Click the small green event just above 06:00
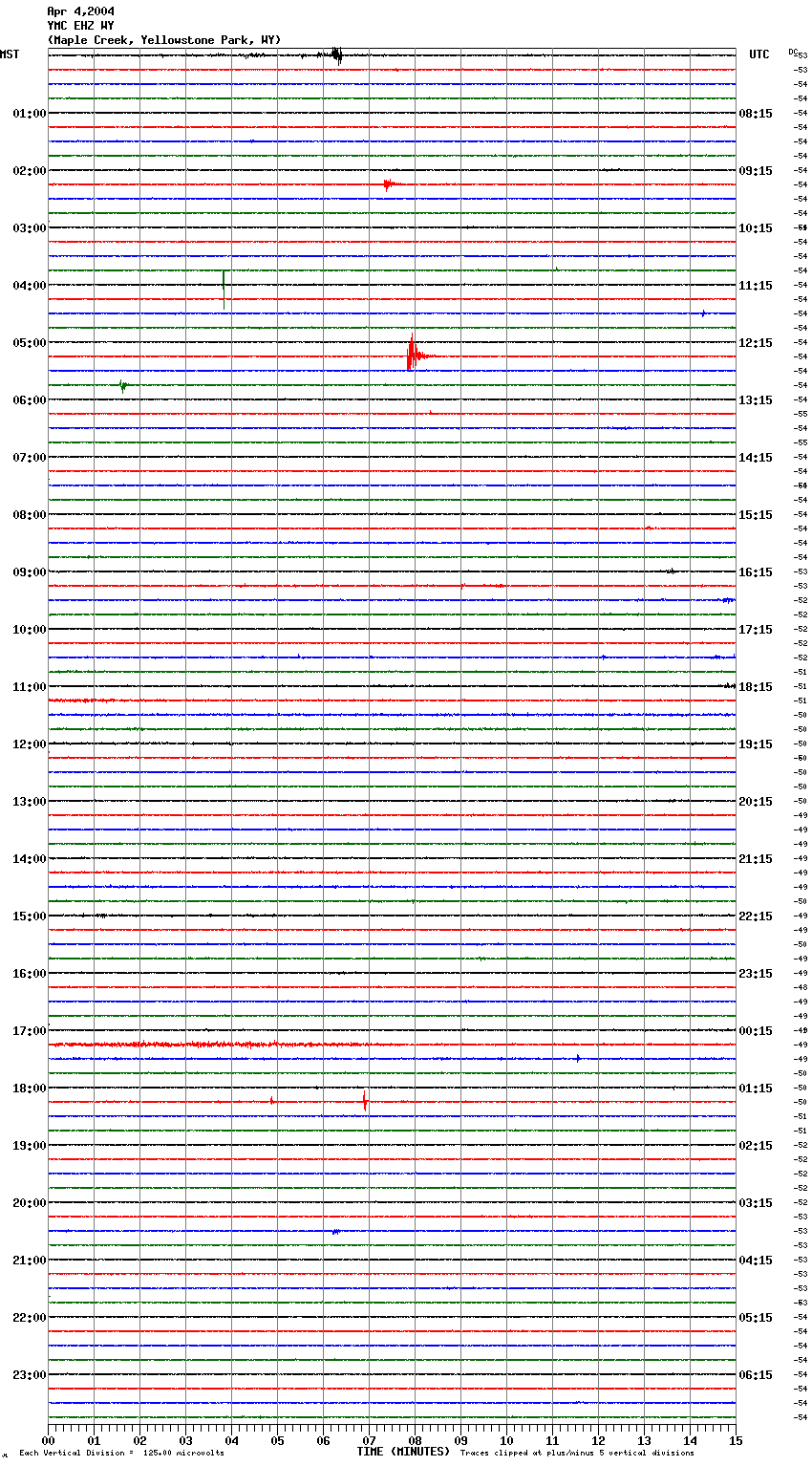Viewport: 812px width, 1466px height. pos(123,385)
